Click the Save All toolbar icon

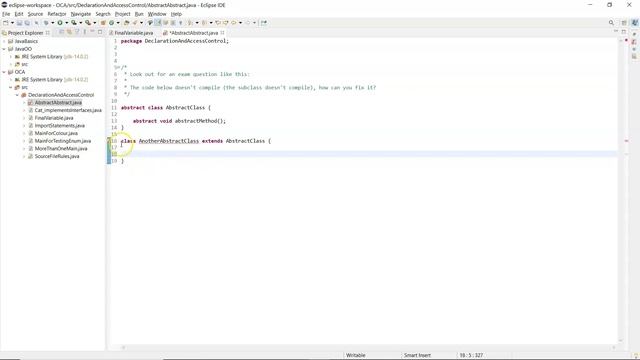[27, 23]
